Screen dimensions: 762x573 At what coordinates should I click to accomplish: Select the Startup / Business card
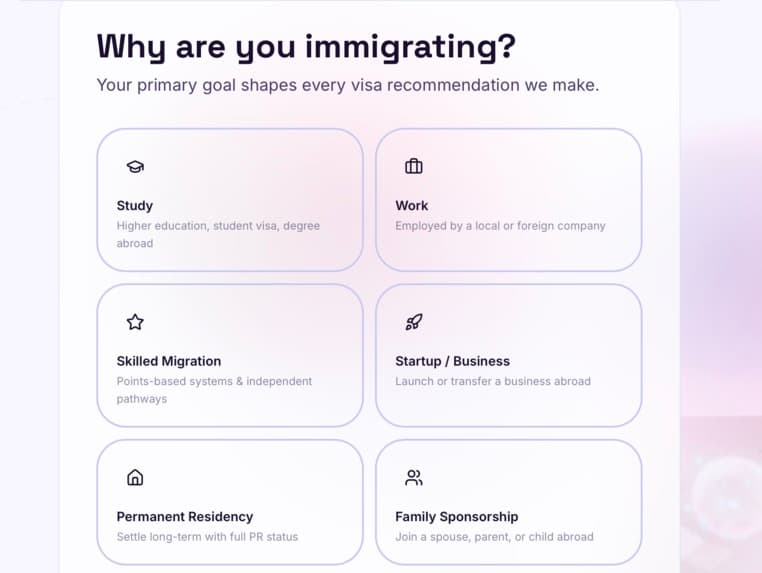point(508,355)
